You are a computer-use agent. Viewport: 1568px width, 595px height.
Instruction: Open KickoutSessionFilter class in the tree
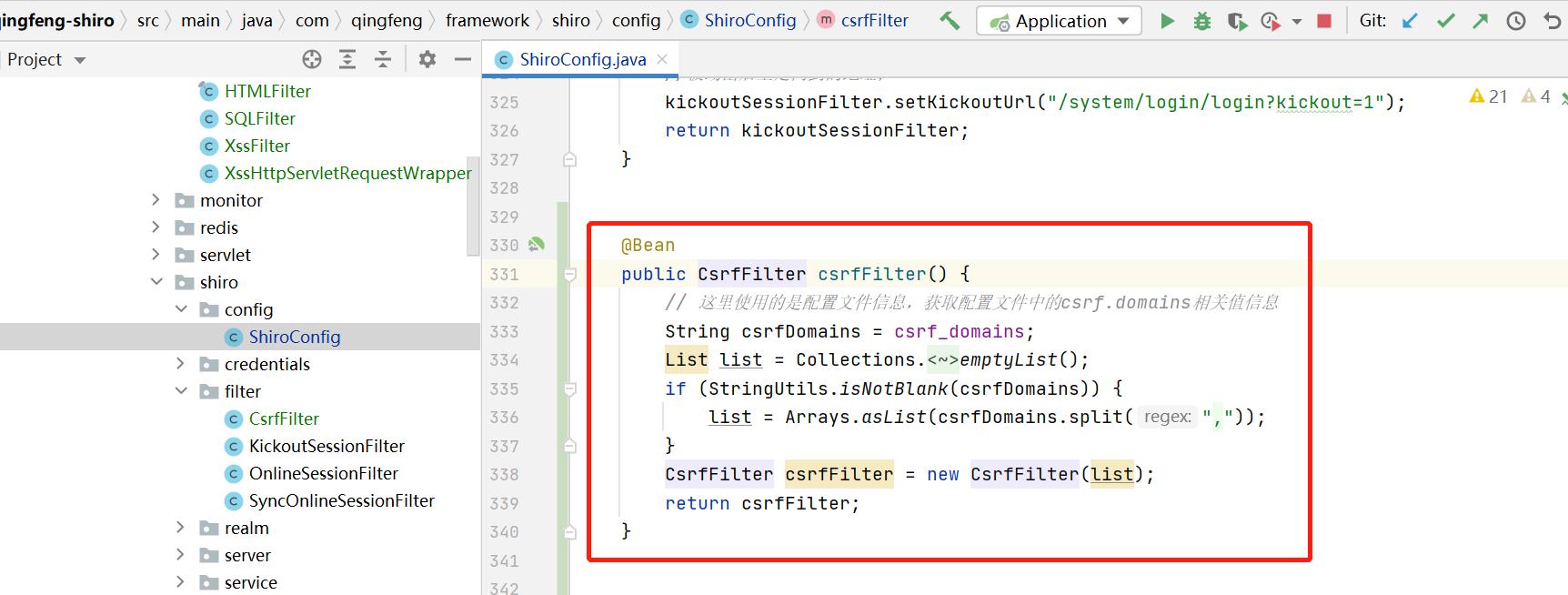tap(327, 446)
